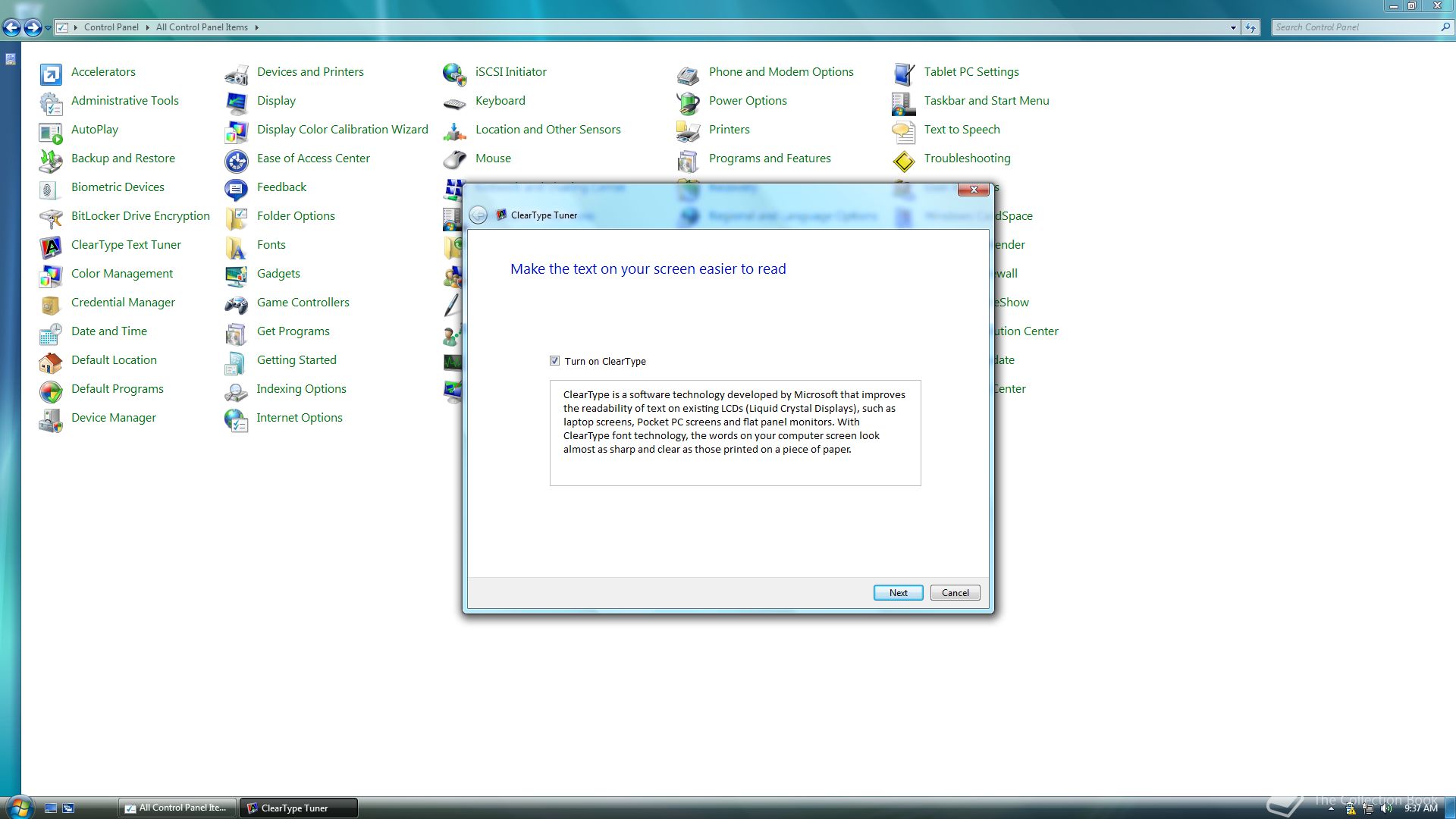Open the address bar history dropdown arrow
The height and width of the screenshot is (819, 1456).
(1233, 27)
